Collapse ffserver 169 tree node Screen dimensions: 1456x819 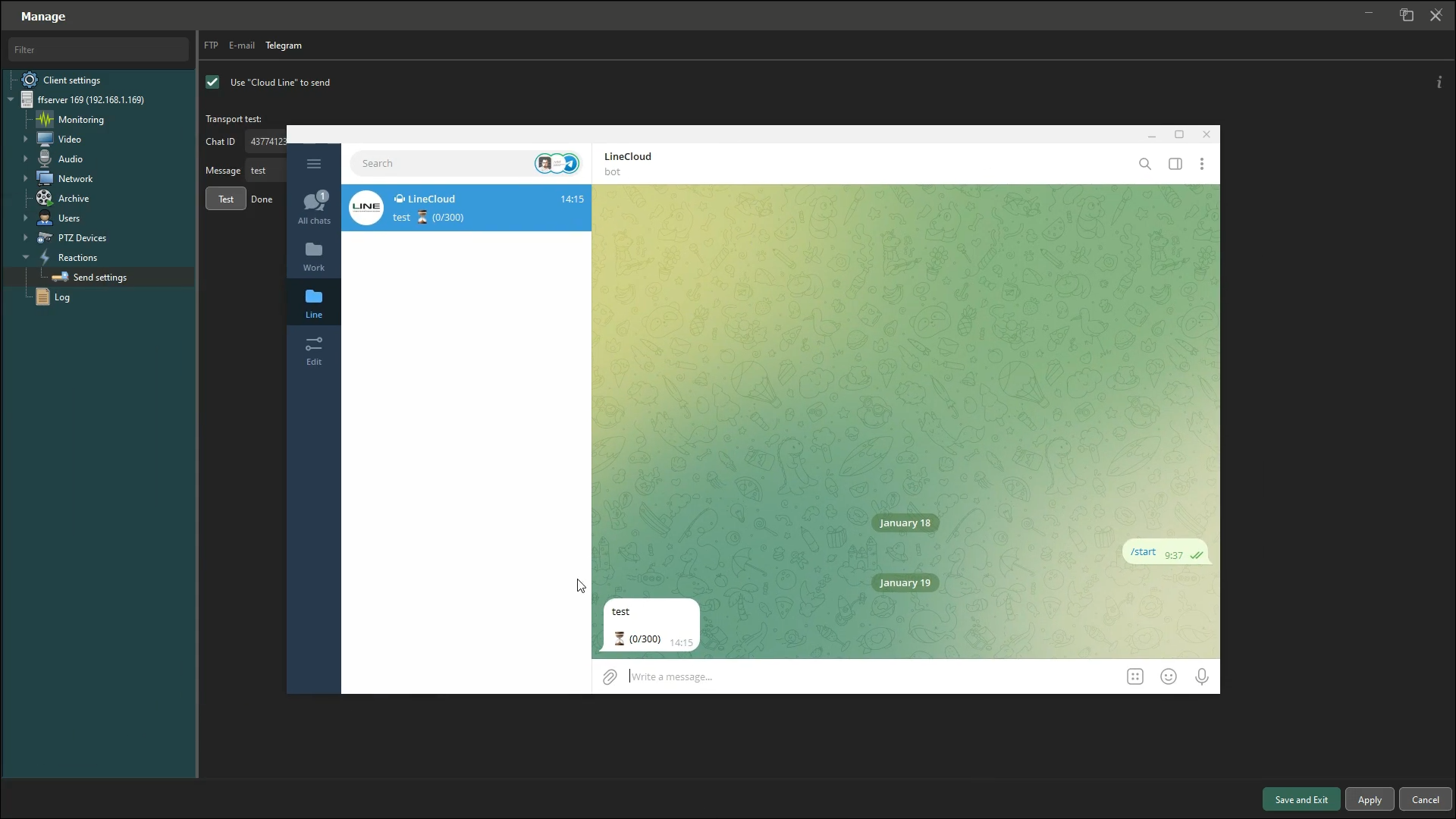point(11,99)
